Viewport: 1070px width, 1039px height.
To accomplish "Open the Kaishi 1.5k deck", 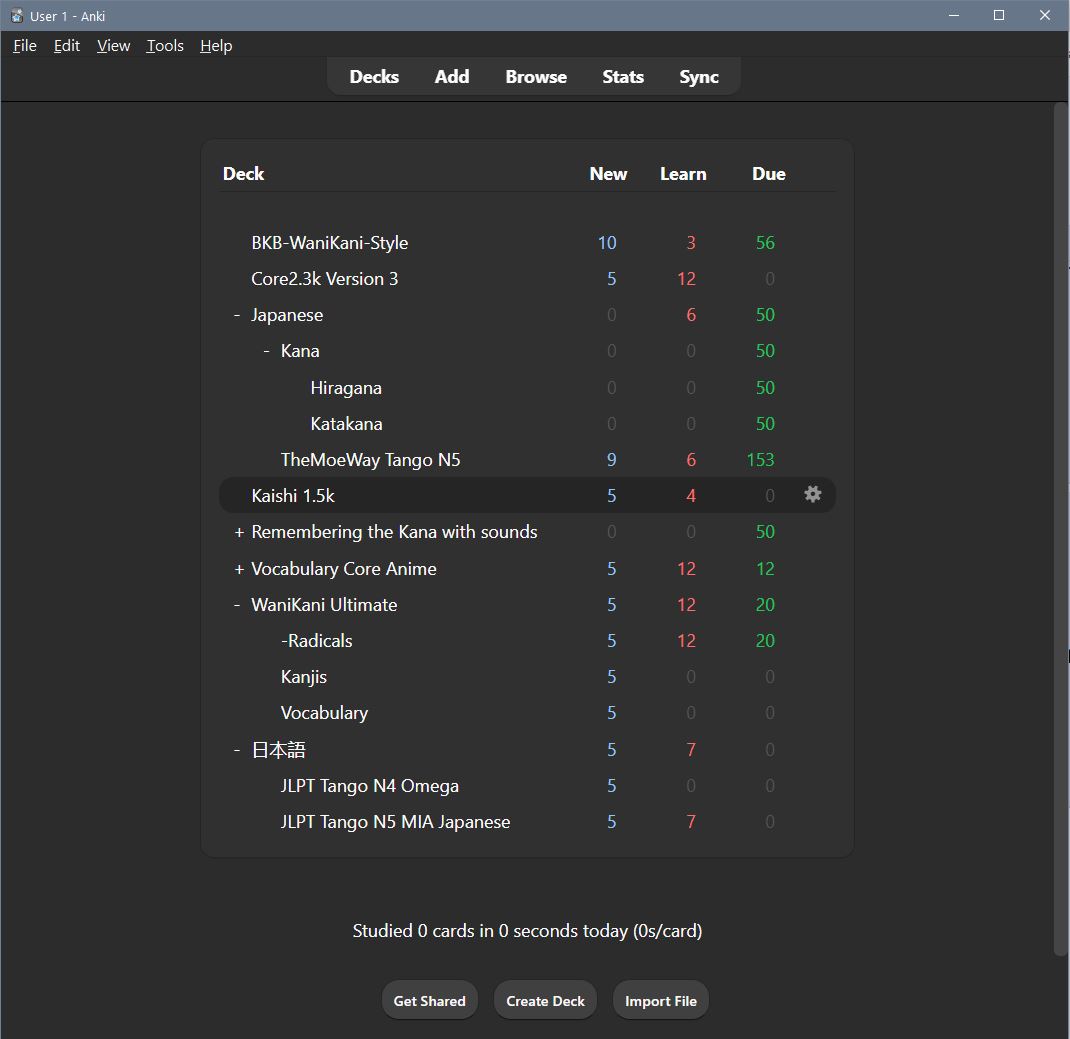I will pos(293,496).
